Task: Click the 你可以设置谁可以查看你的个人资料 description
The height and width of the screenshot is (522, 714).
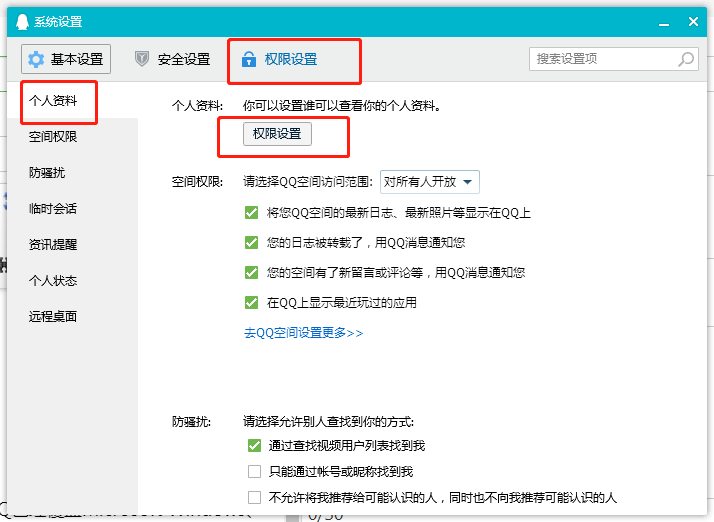Action: (x=342, y=106)
